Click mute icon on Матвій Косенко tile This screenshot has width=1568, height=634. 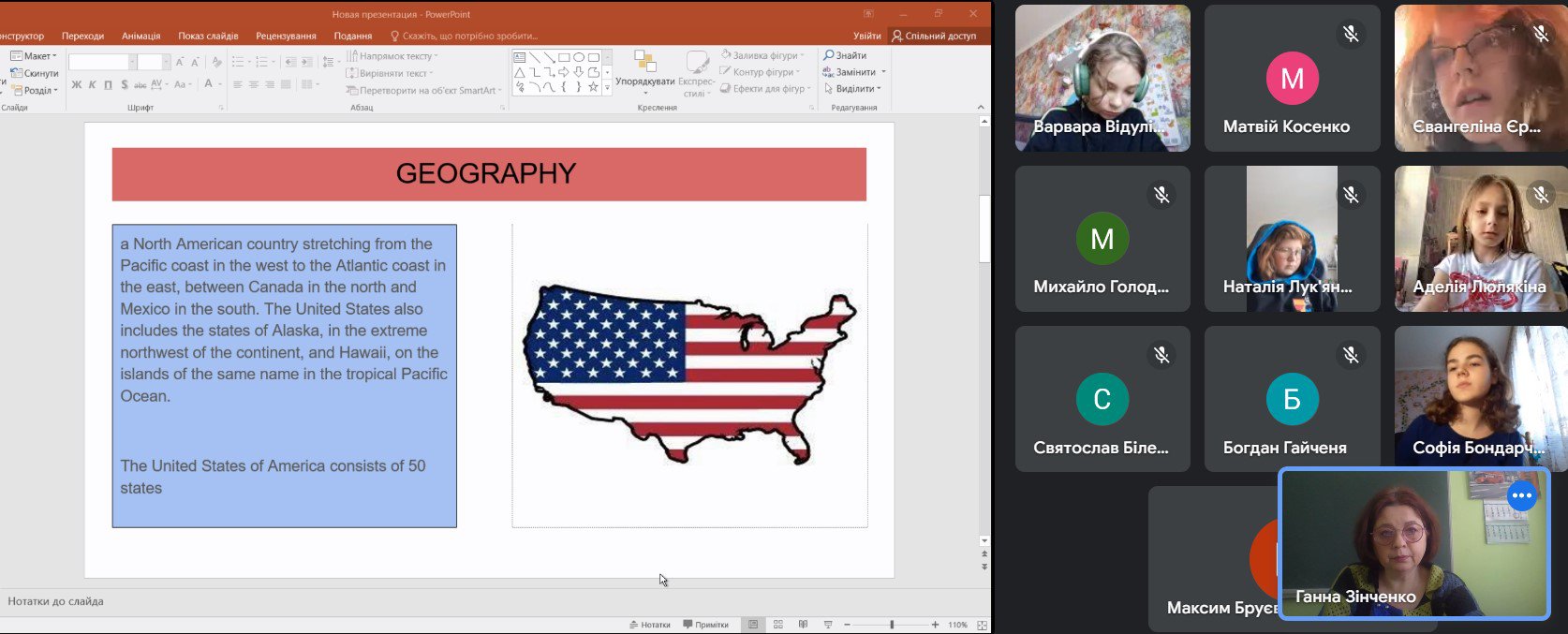pyautogui.click(x=1351, y=35)
